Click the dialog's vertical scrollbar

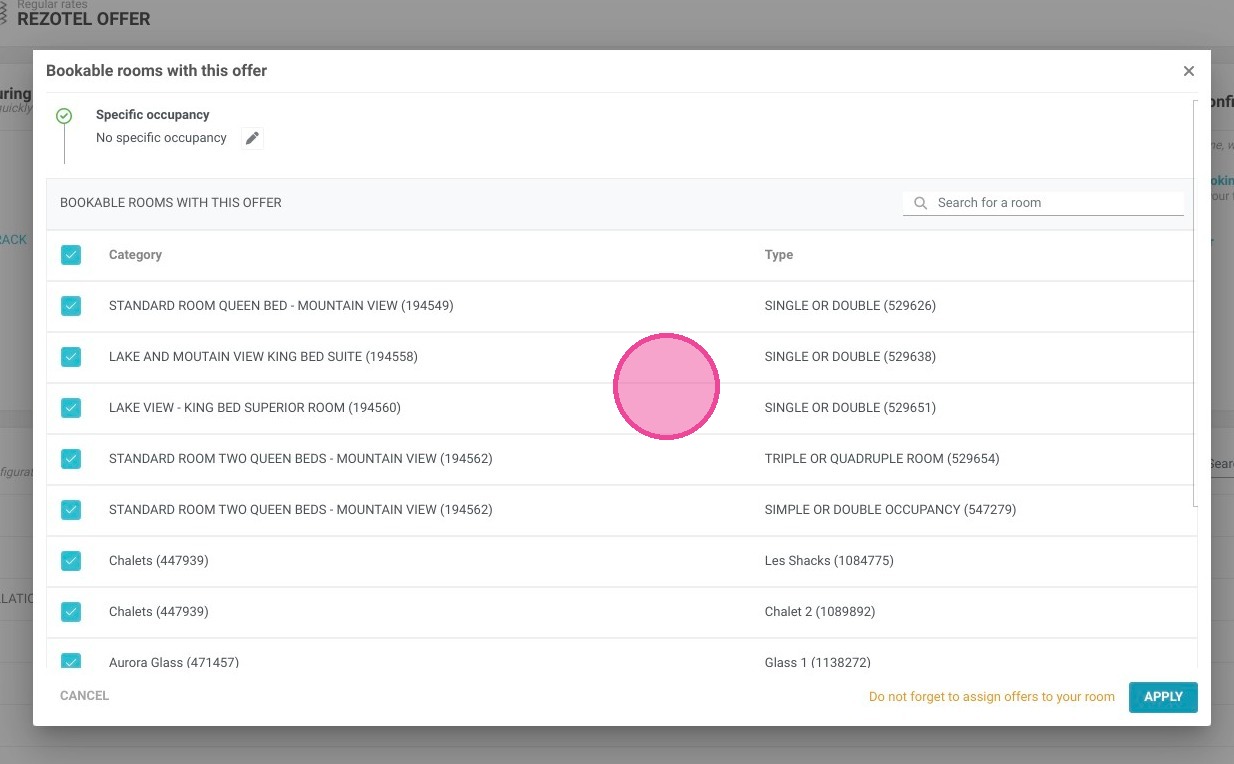[1195, 302]
